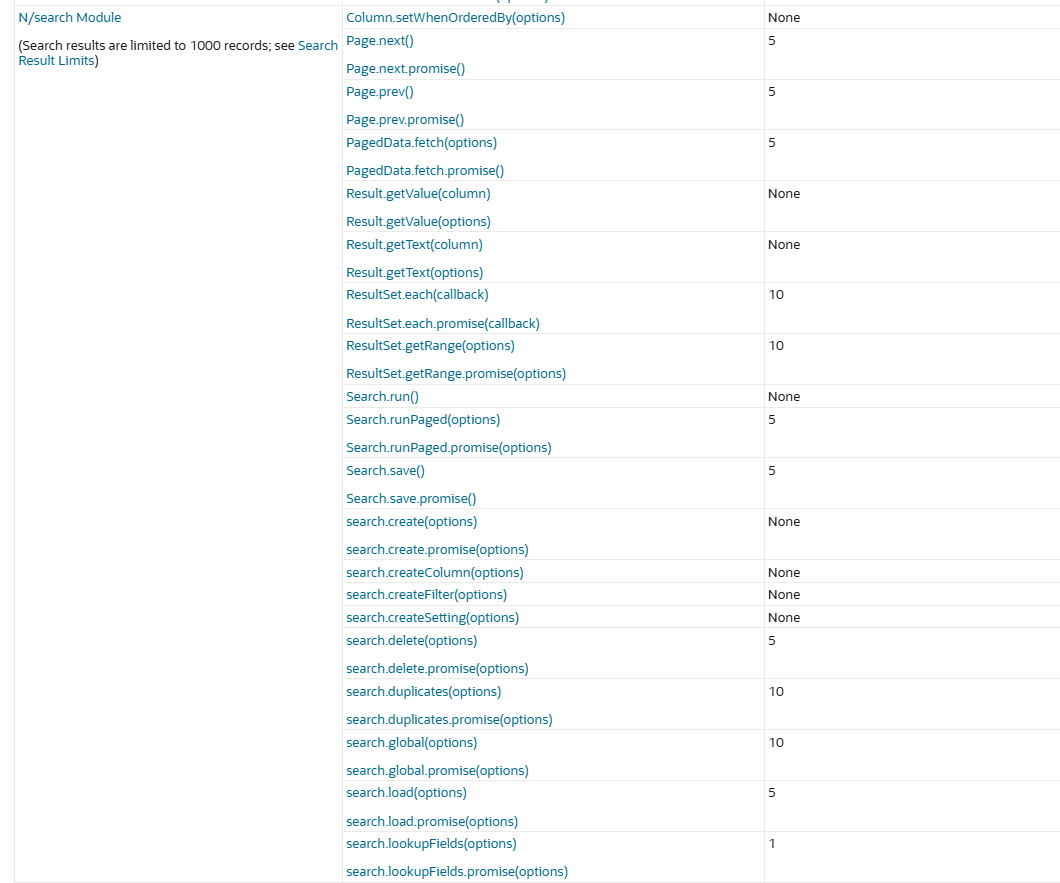Screen dimensions: 1060x883
Task: Follow the Search.save.promise() link
Action: (411, 499)
